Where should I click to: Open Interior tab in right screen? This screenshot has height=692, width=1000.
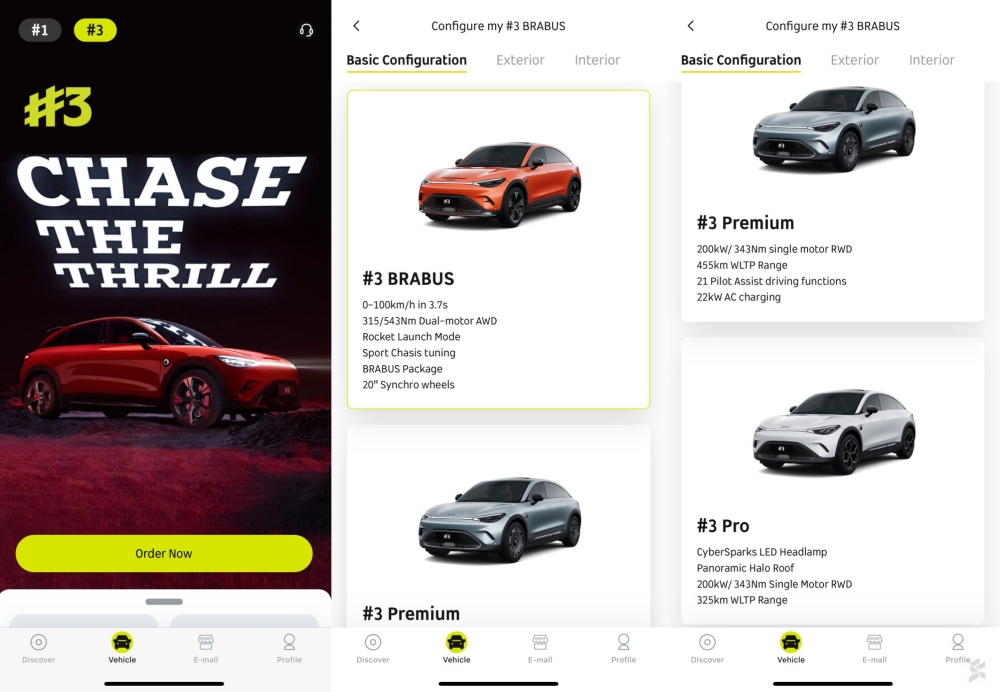tap(932, 60)
